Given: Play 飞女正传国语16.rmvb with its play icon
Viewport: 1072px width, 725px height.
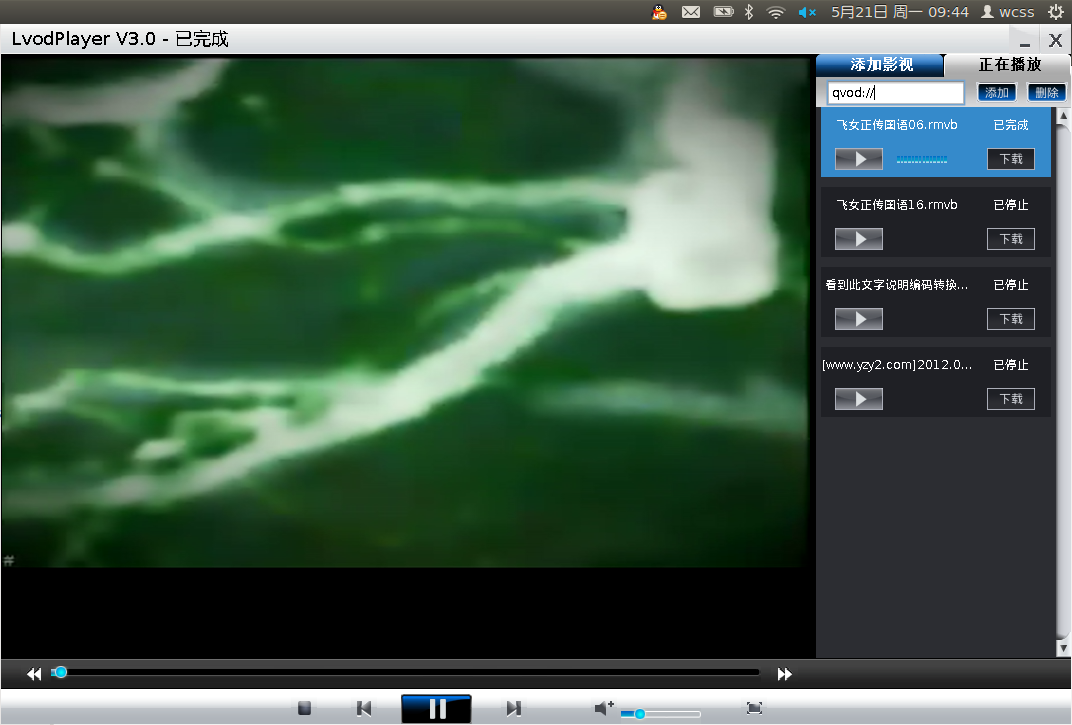Looking at the screenshot, I should (859, 239).
